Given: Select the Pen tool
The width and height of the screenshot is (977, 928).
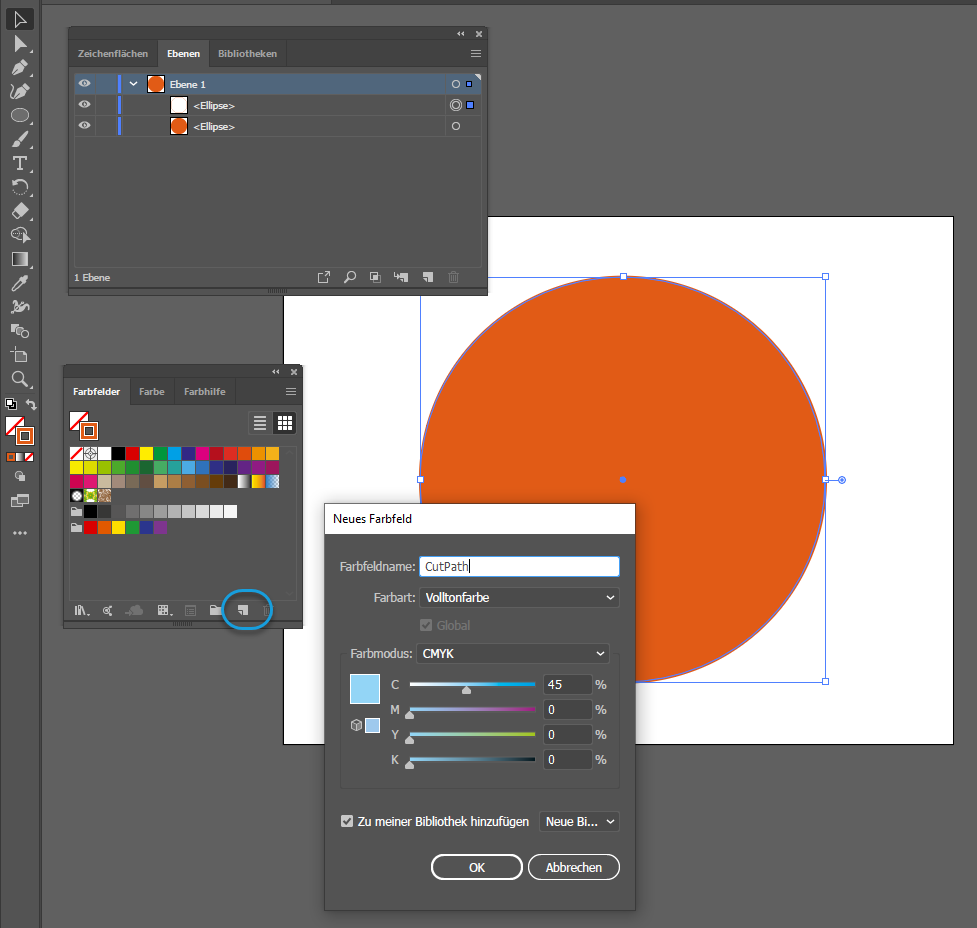Looking at the screenshot, I should coord(20,67).
